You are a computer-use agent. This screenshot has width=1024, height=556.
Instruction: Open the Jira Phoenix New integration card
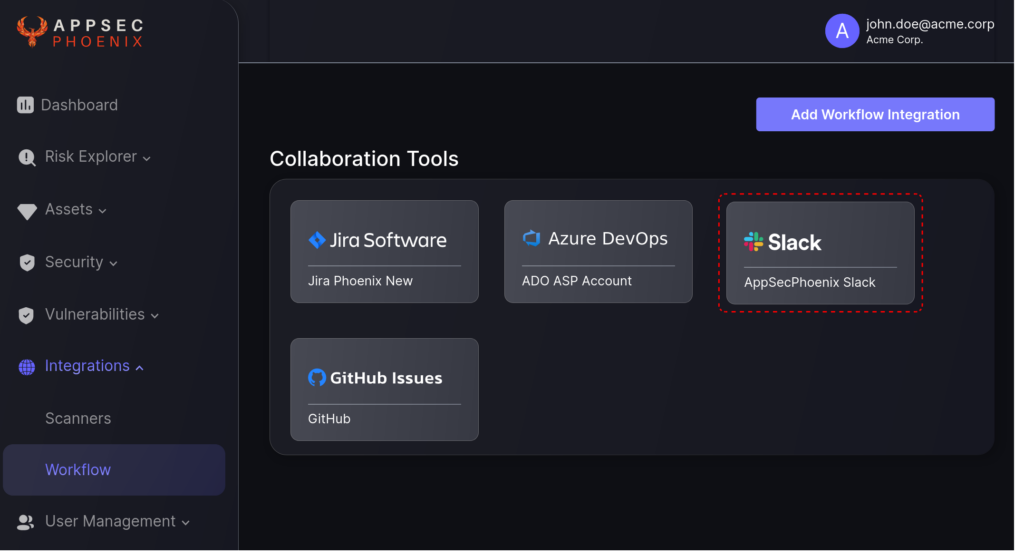tap(387, 253)
